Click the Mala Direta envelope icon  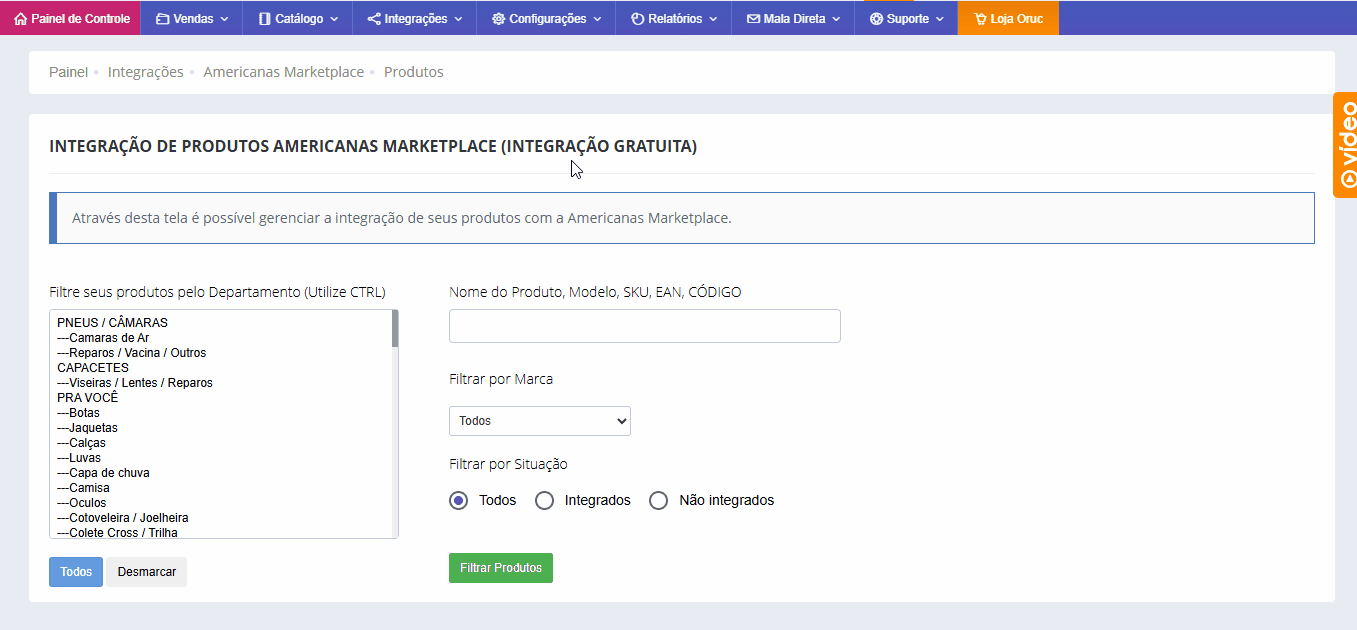pyautogui.click(x=753, y=19)
